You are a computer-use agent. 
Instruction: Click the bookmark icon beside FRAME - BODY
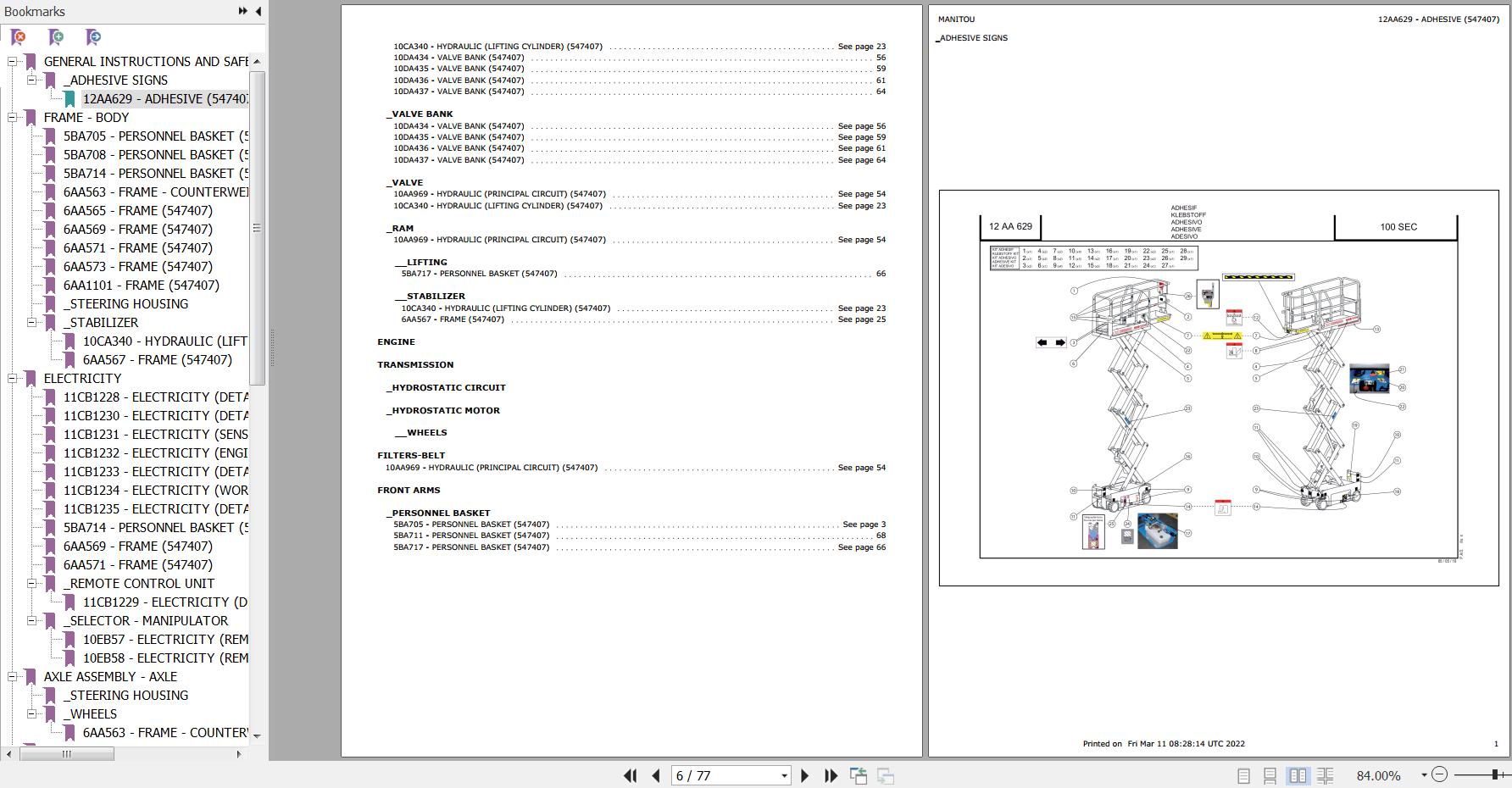[31, 118]
